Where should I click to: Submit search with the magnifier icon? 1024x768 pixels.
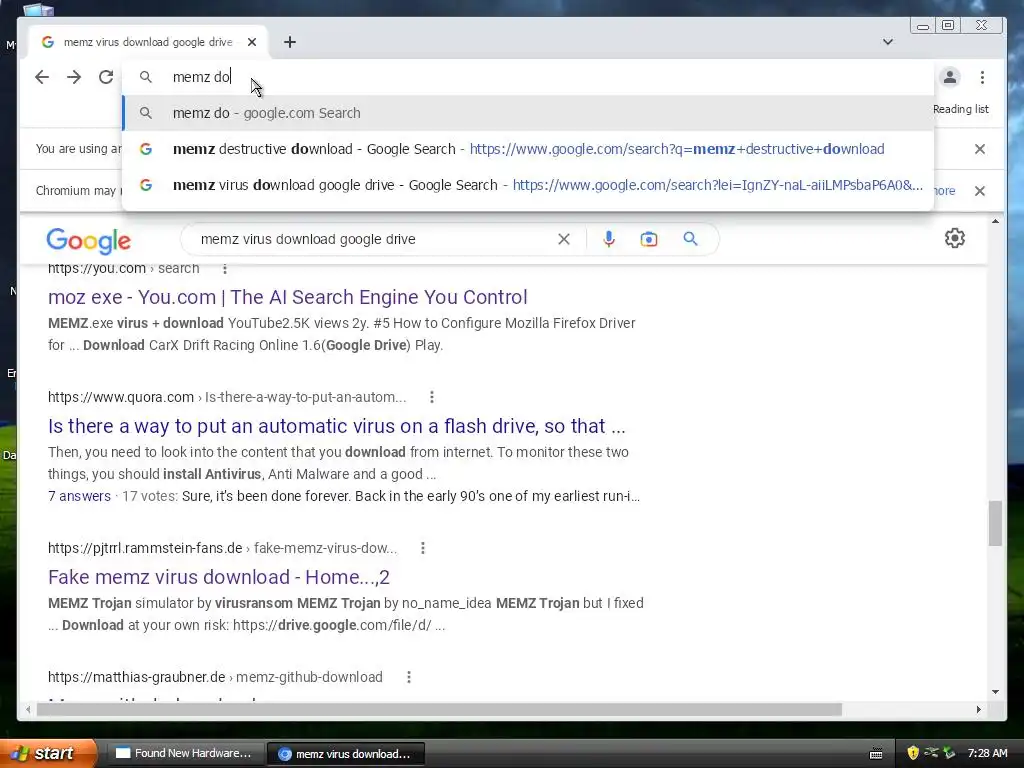click(x=690, y=239)
